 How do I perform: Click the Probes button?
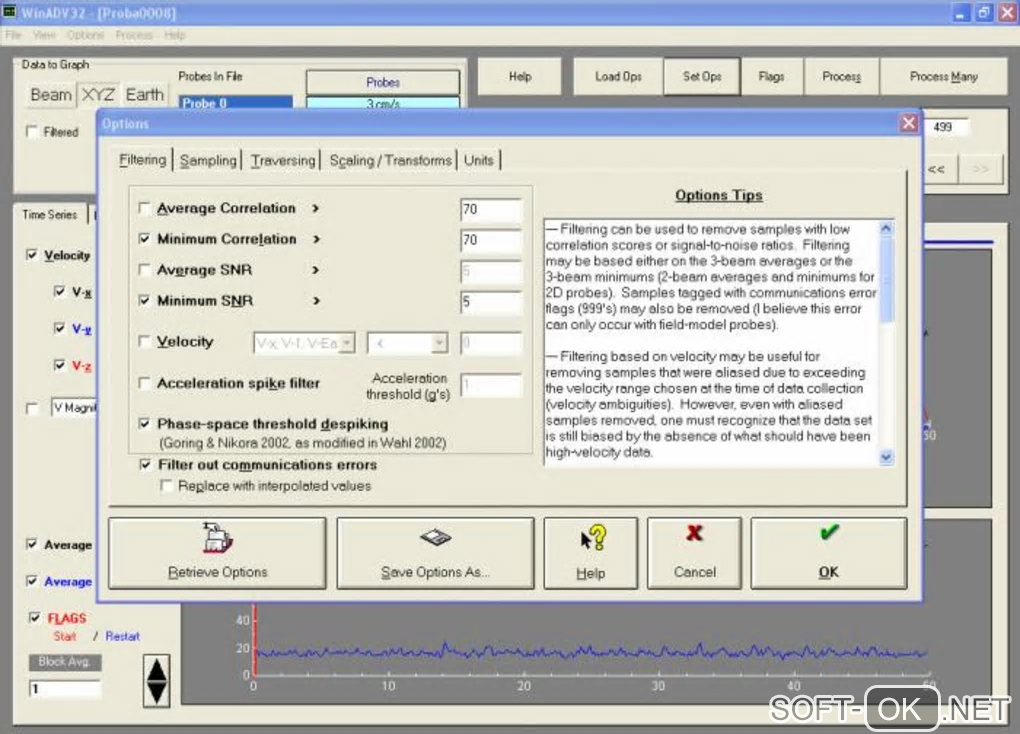(x=382, y=83)
